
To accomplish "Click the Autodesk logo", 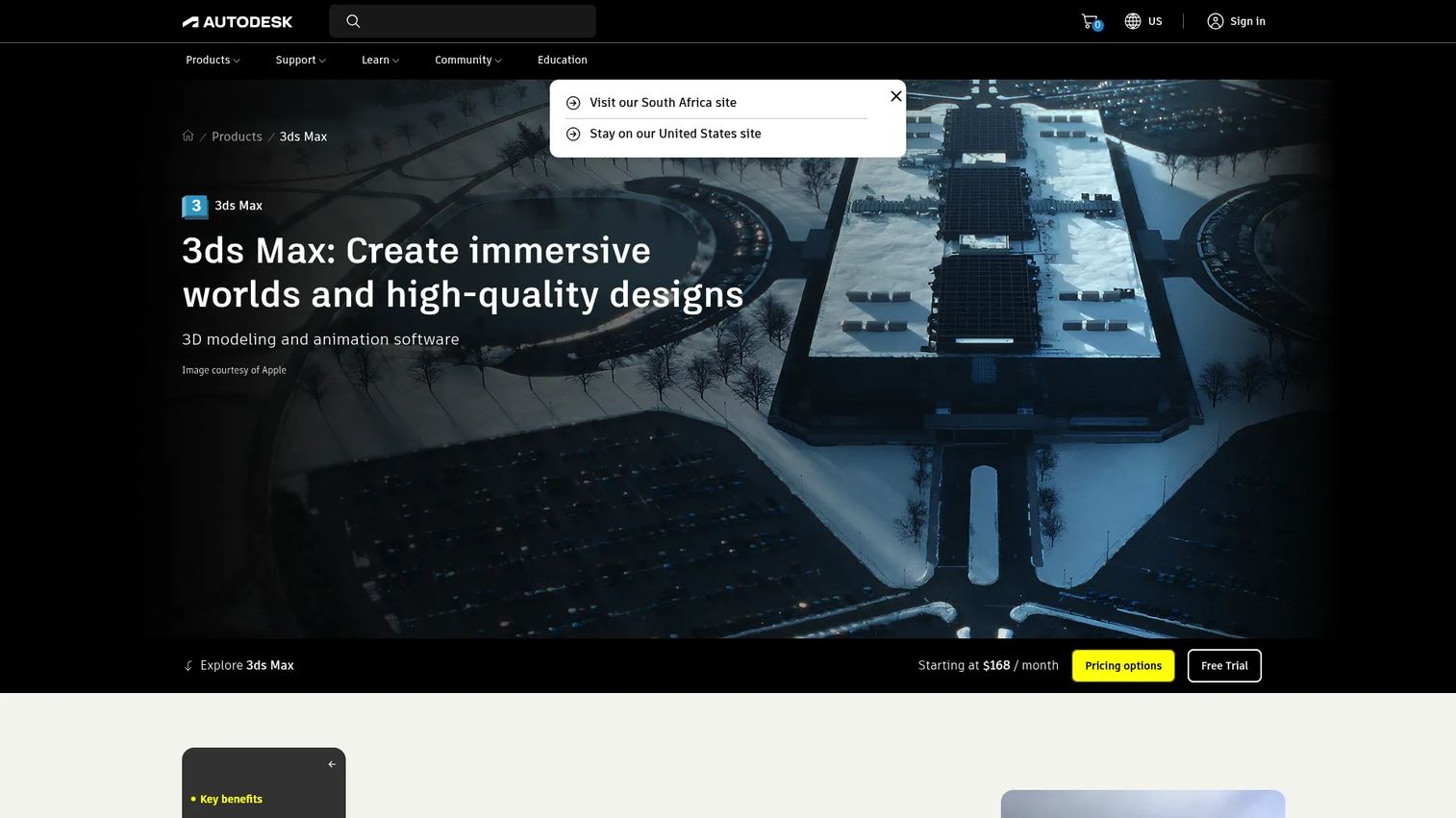I will pos(238,21).
